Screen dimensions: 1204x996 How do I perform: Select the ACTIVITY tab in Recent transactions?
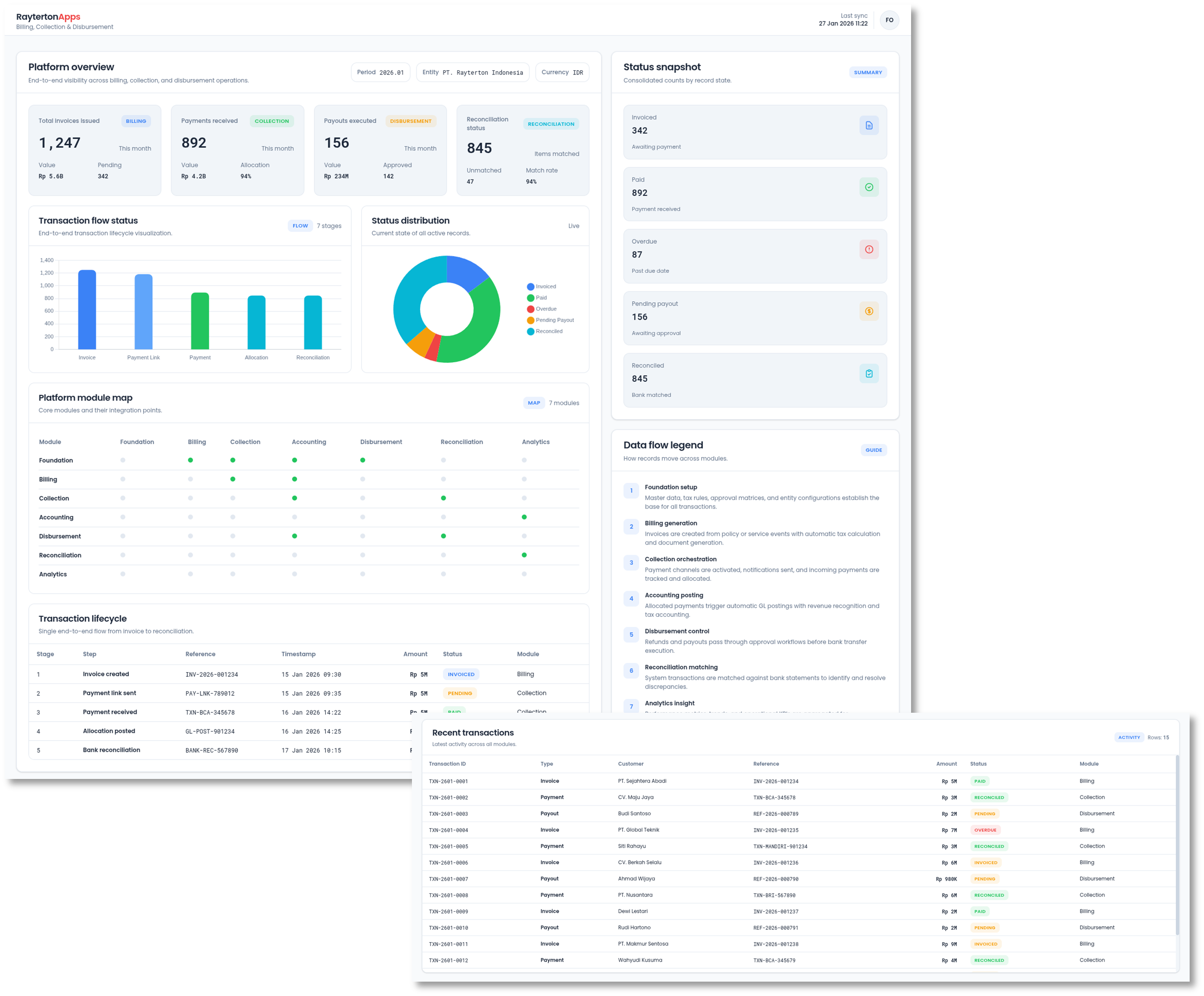[x=1129, y=737]
